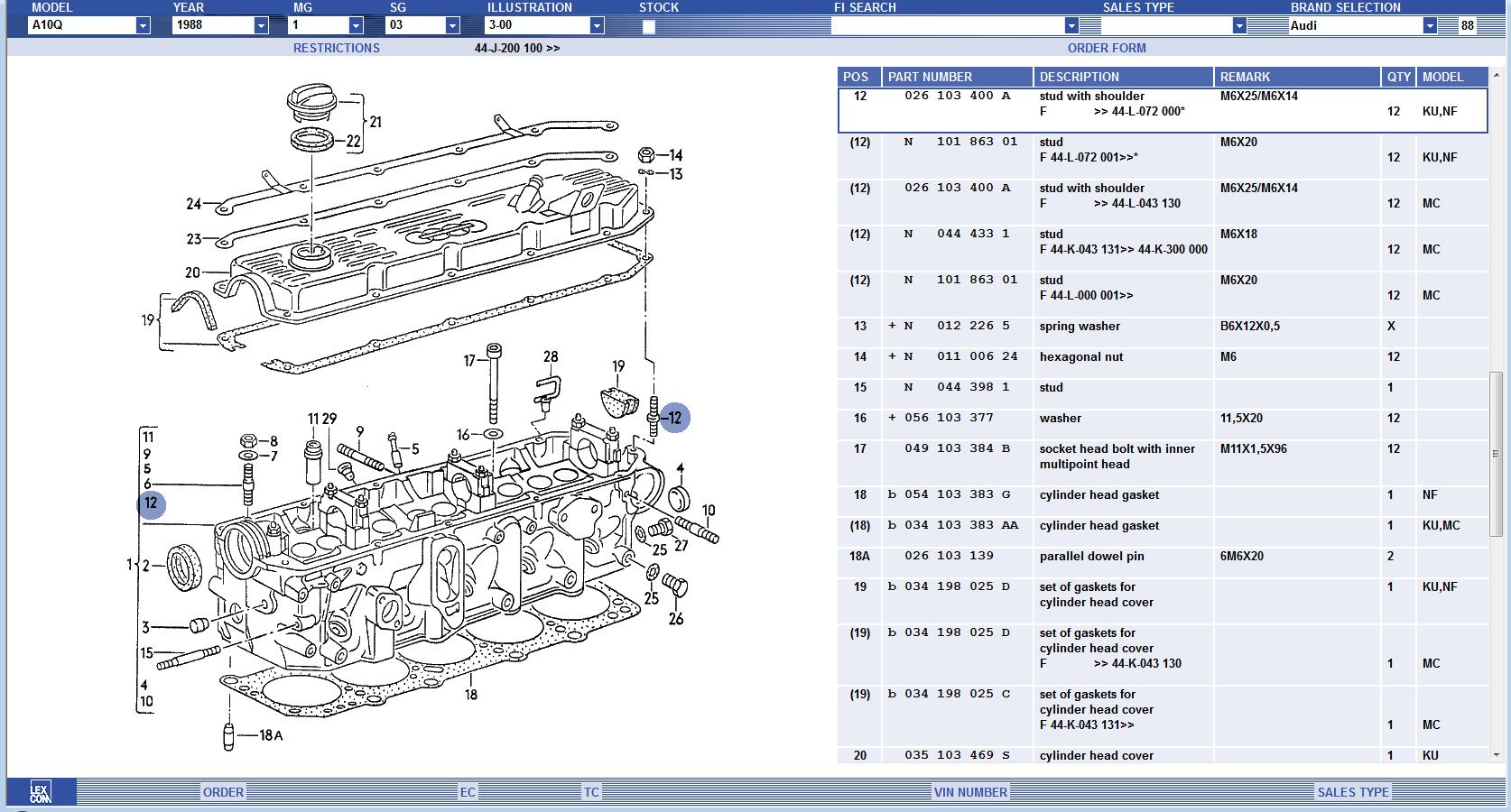Click the VIN NUMBER button
This screenshot has height=812, width=1511.
(x=970, y=792)
